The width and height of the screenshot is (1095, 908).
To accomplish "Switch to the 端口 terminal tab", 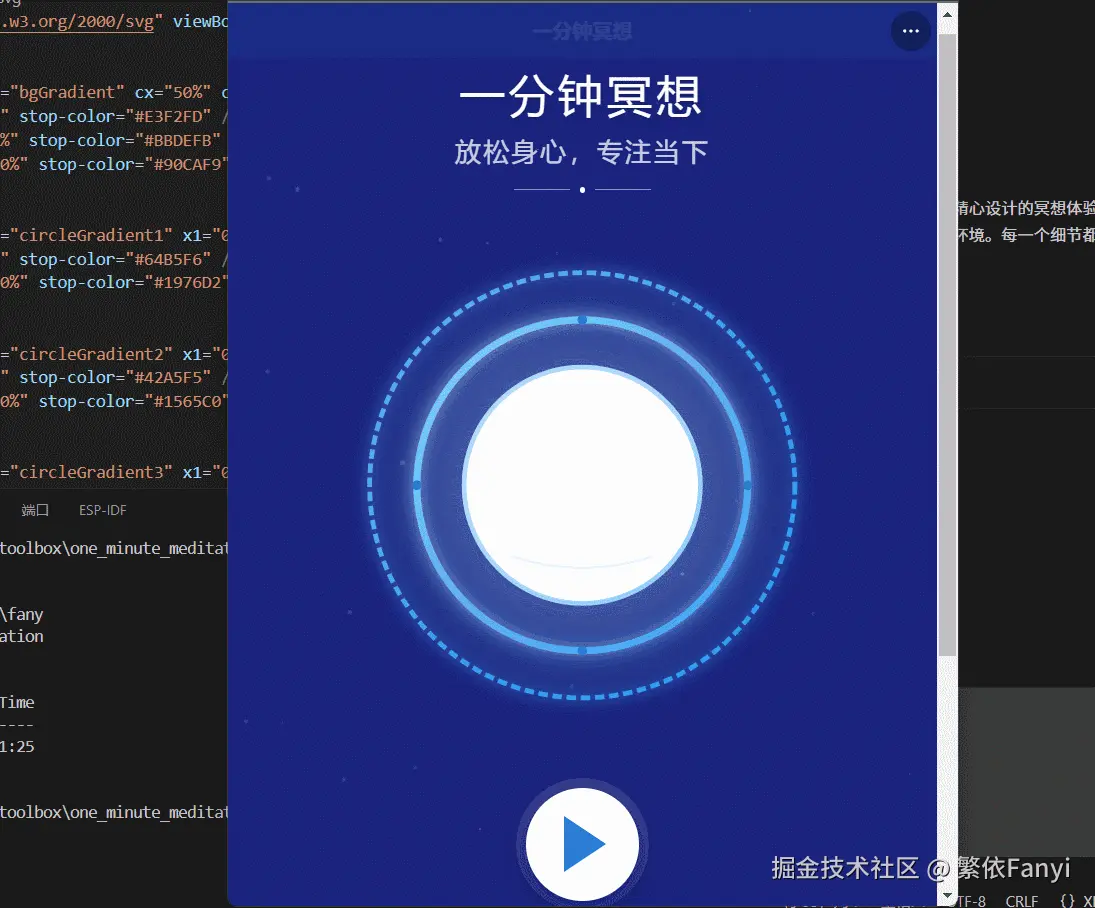I will pyautogui.click(x=34, y=510).
